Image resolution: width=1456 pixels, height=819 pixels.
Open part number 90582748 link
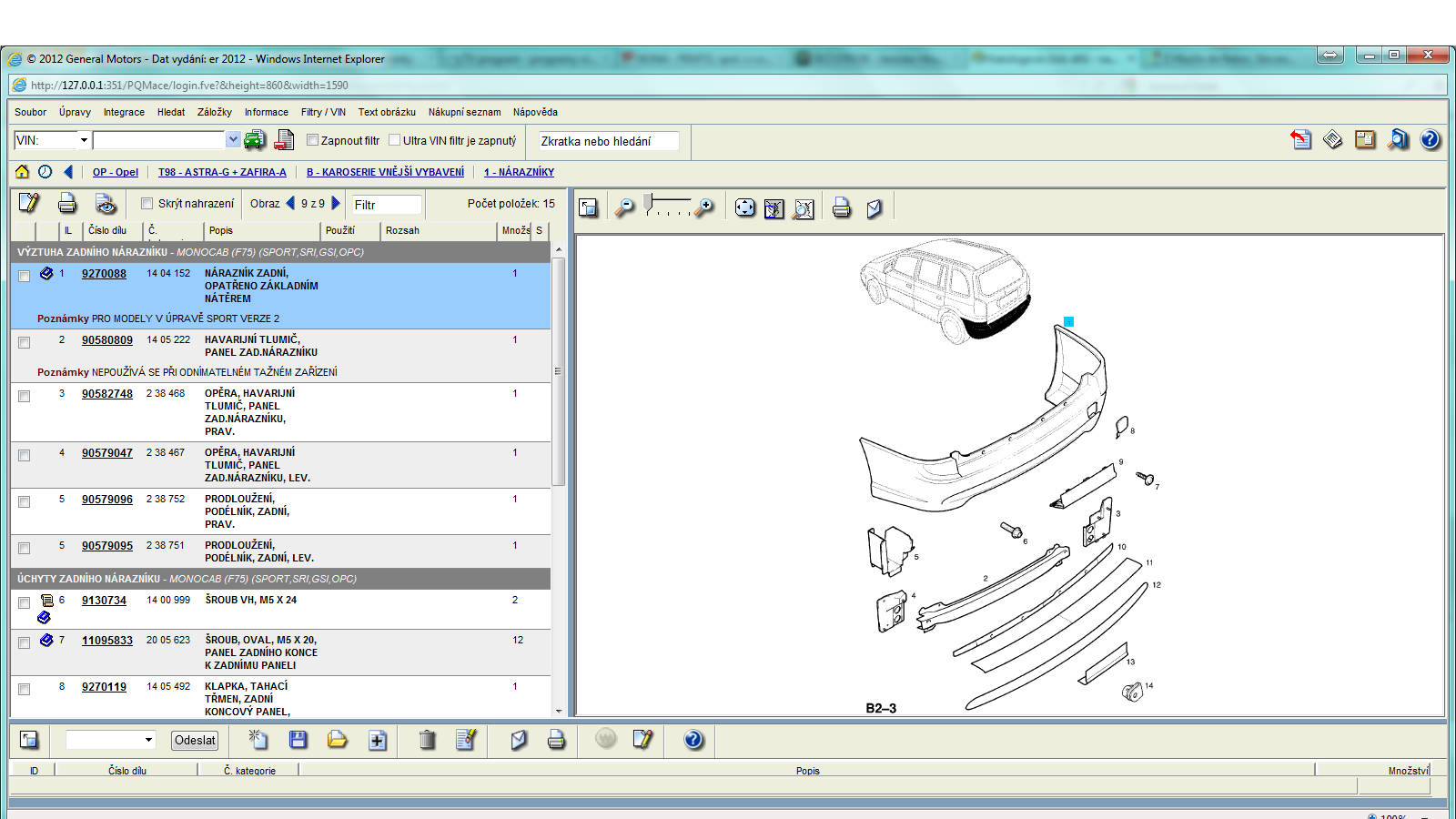pos(106,394)
